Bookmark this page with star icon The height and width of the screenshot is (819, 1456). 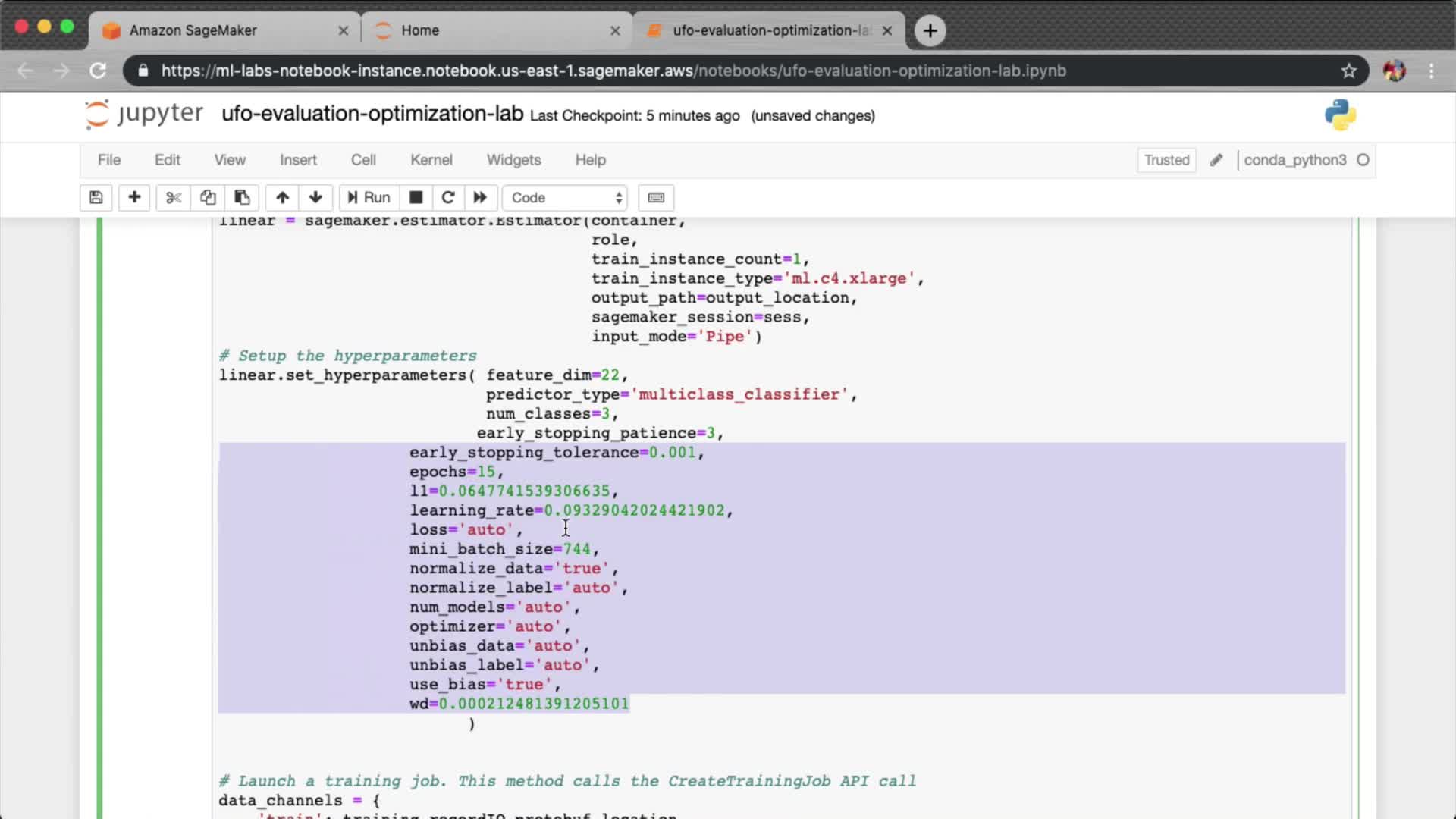(x=1348, y=71)
